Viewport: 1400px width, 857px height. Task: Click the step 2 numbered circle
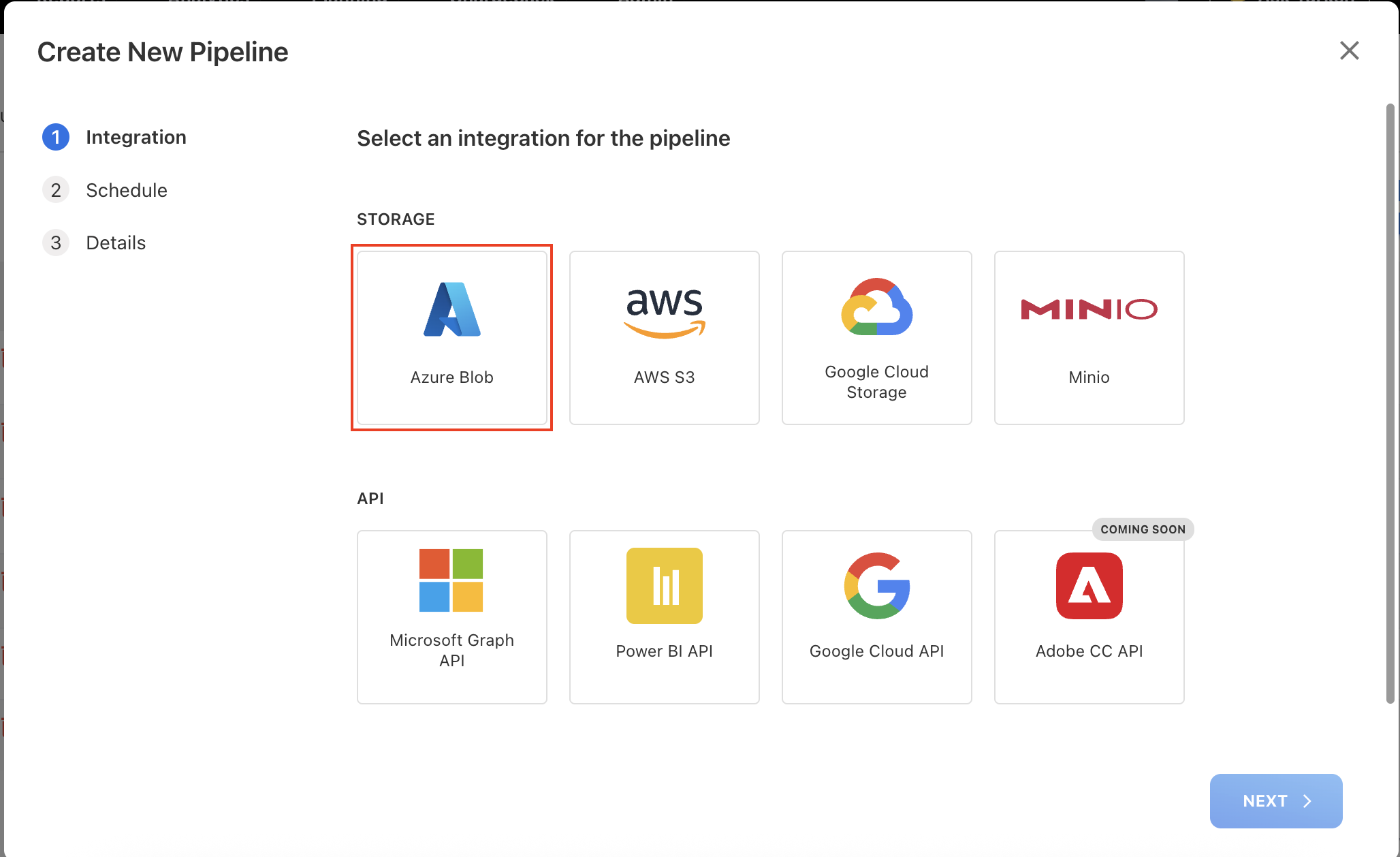pyautogui.click(x=56, y=190)
